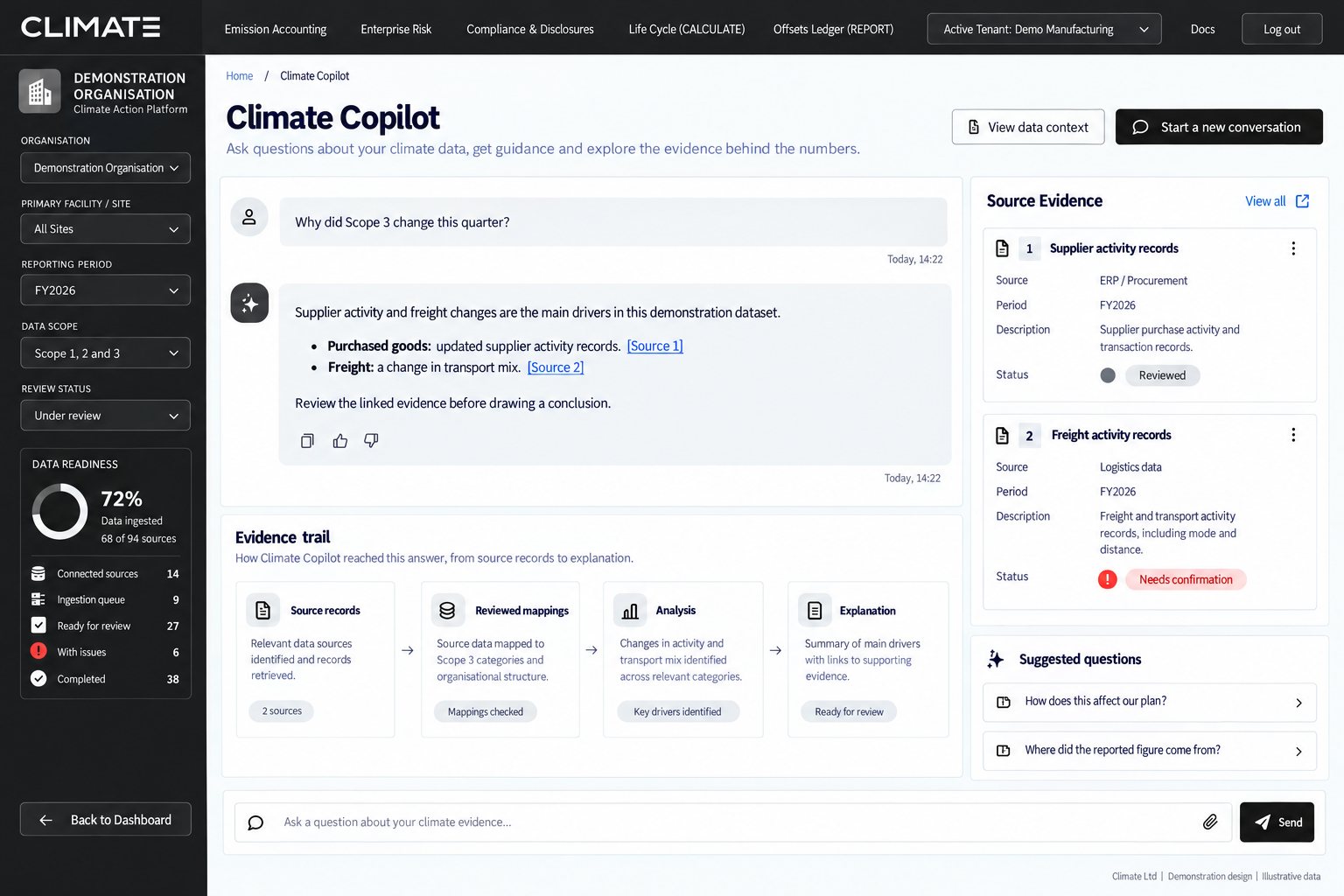This screenshot has height=896, width=1344.
Task: Open Enterprise Risk menu
Action: click(x=396, y=29)
